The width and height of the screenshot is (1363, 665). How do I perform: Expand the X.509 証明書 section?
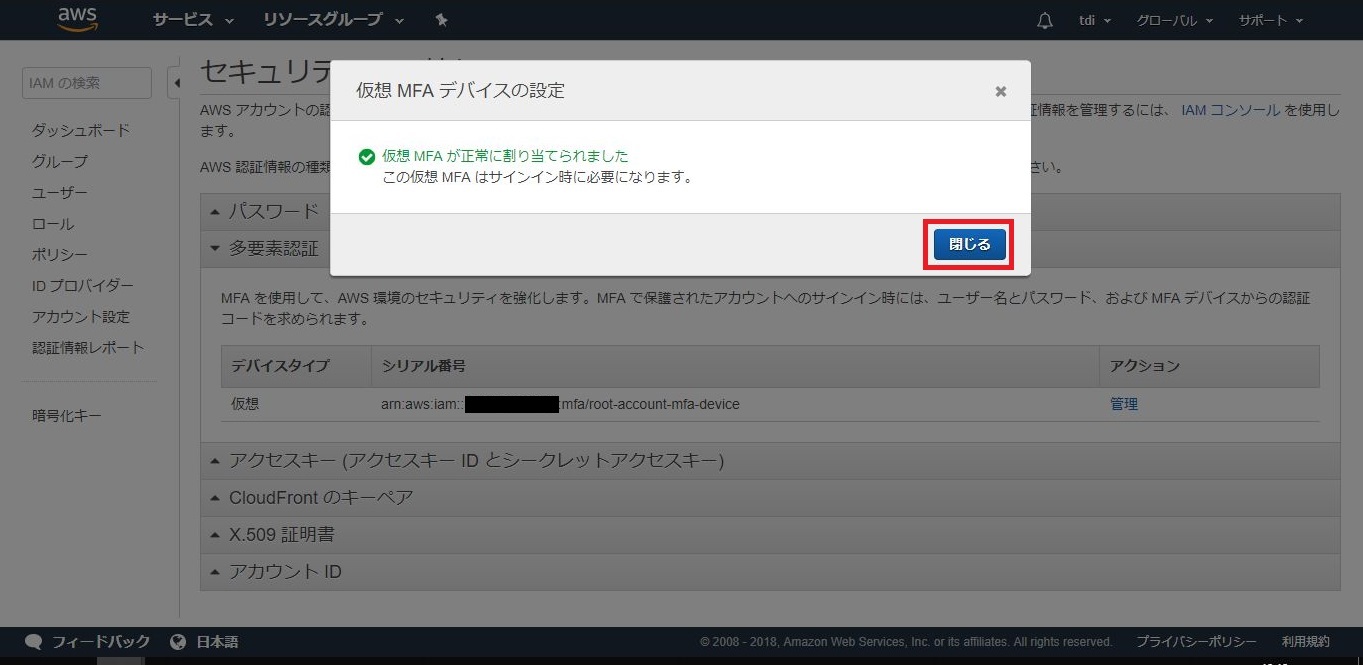pos(281,534)
